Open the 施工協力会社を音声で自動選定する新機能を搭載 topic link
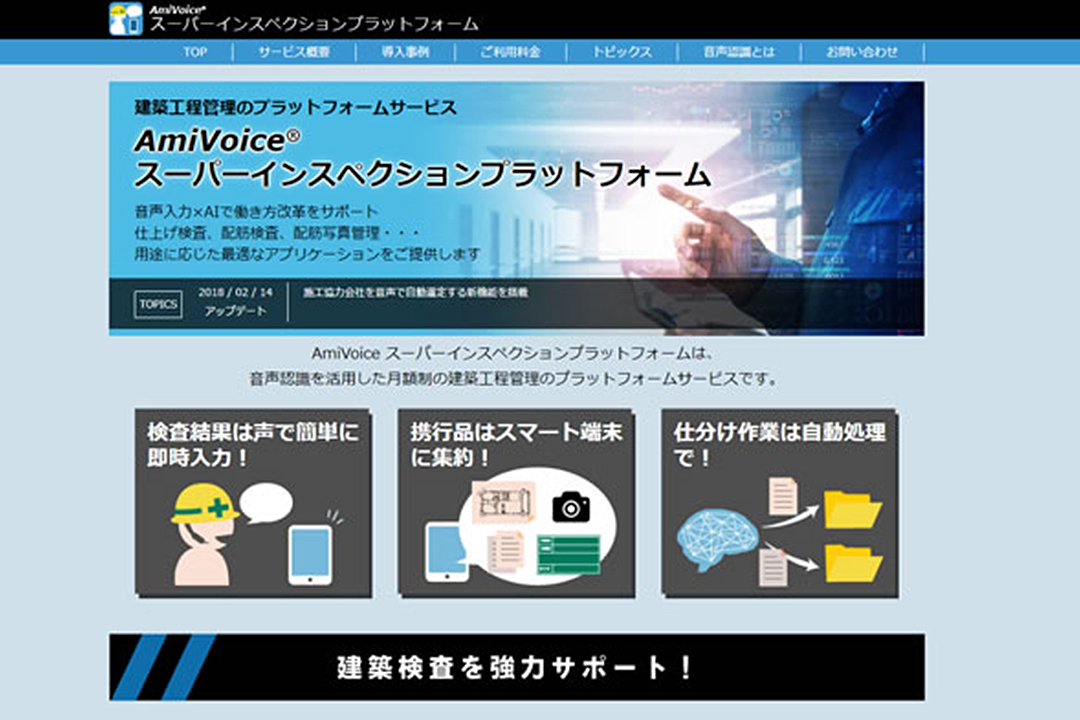 tap(415, 292)
